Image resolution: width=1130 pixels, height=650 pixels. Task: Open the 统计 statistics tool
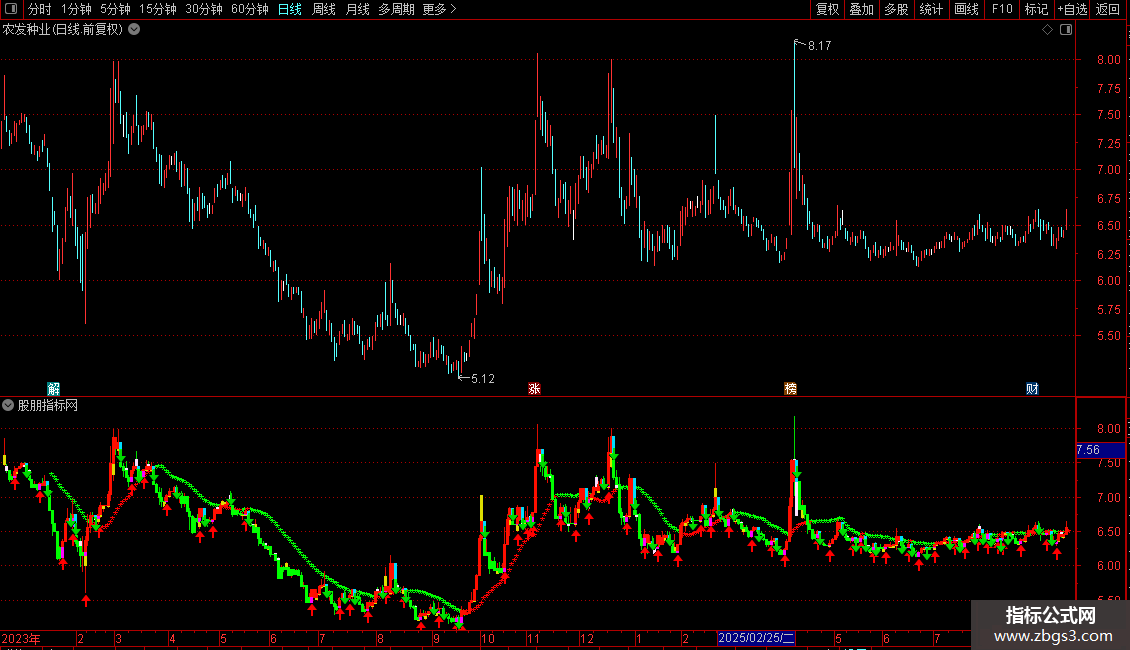931,9
